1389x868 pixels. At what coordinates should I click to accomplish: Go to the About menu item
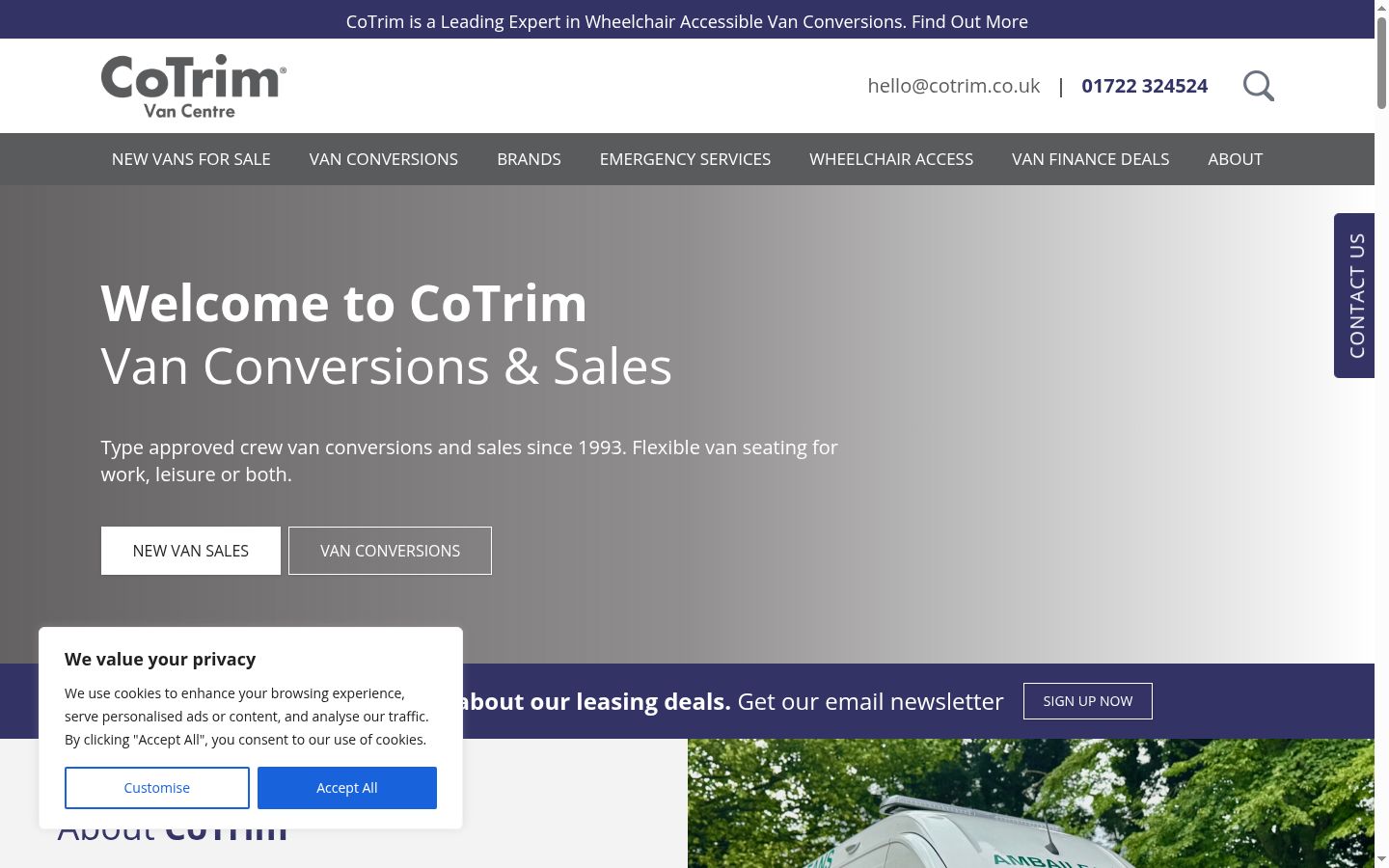pos(1236,159)
